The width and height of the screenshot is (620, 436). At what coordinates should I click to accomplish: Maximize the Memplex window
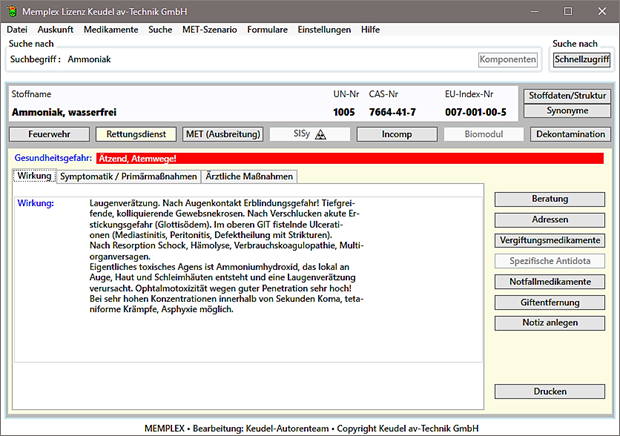(x=568, y=11)
